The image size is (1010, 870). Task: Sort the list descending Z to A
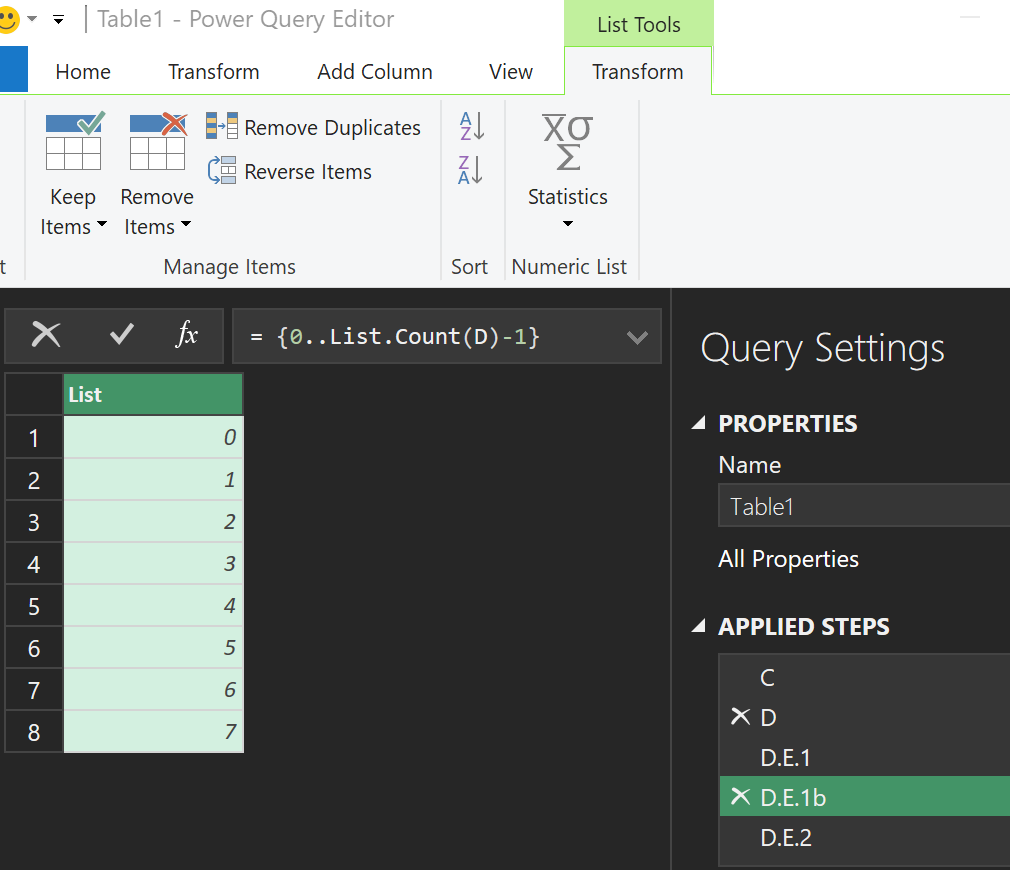(472, 170)
